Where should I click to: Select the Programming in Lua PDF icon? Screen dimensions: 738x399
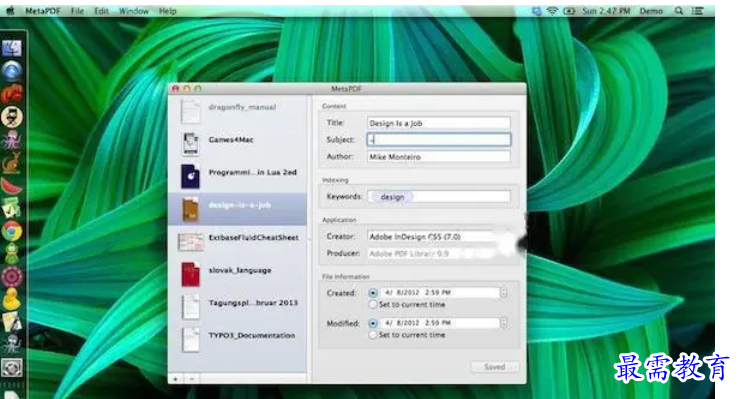[191, 176]
